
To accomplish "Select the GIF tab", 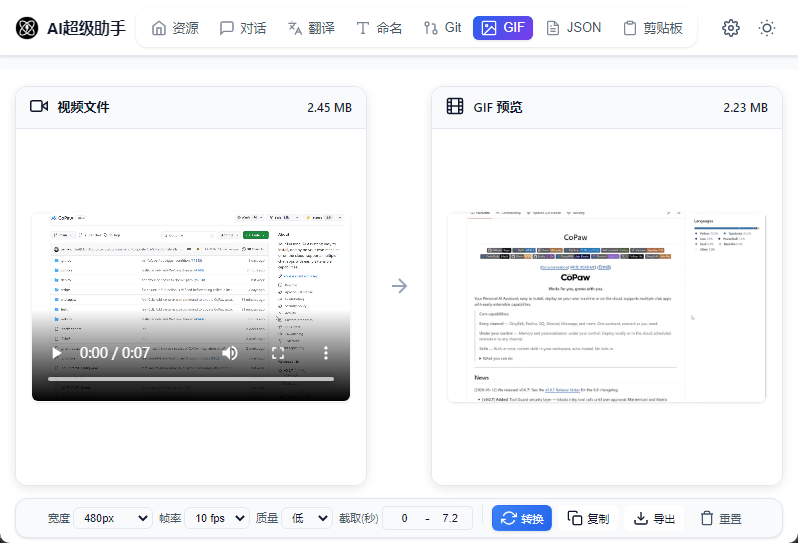I will 503,28.
